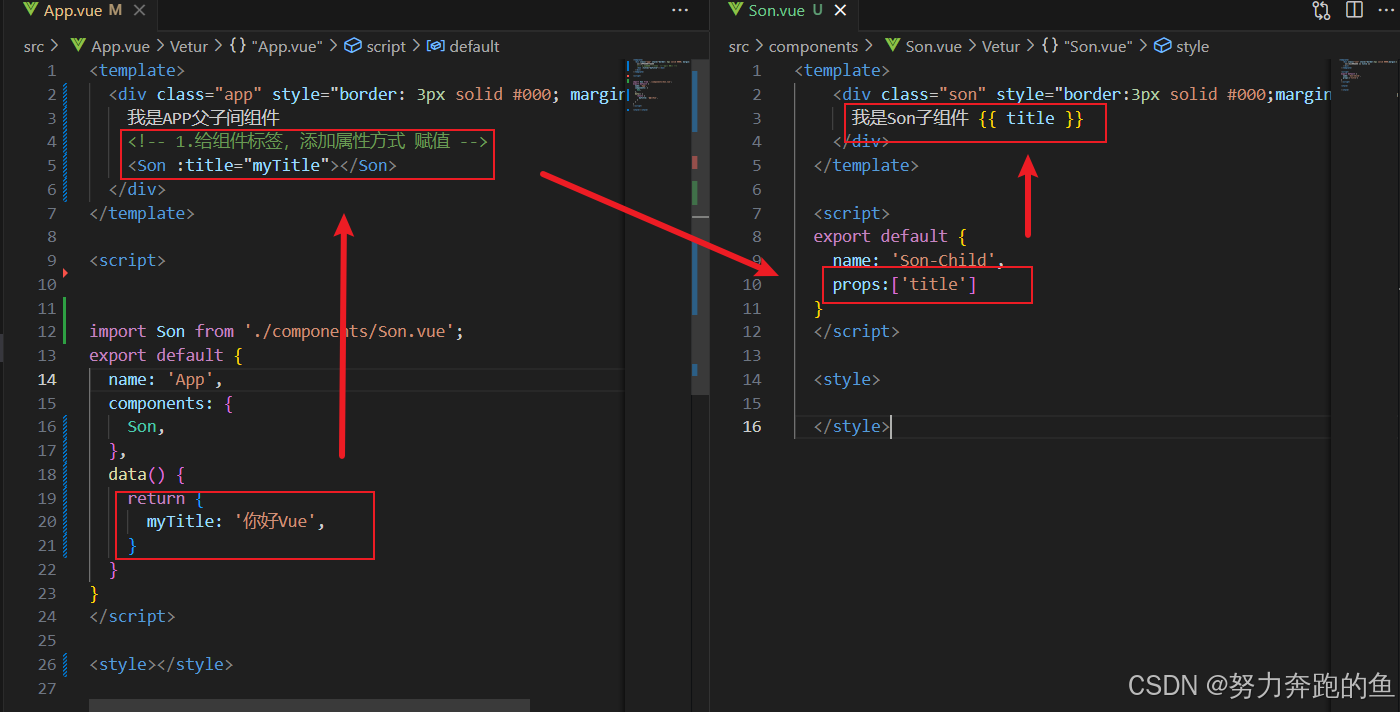Click the myTitle: '你好Vue' line
1400x712 pixels.
click(x=236, y=522)
